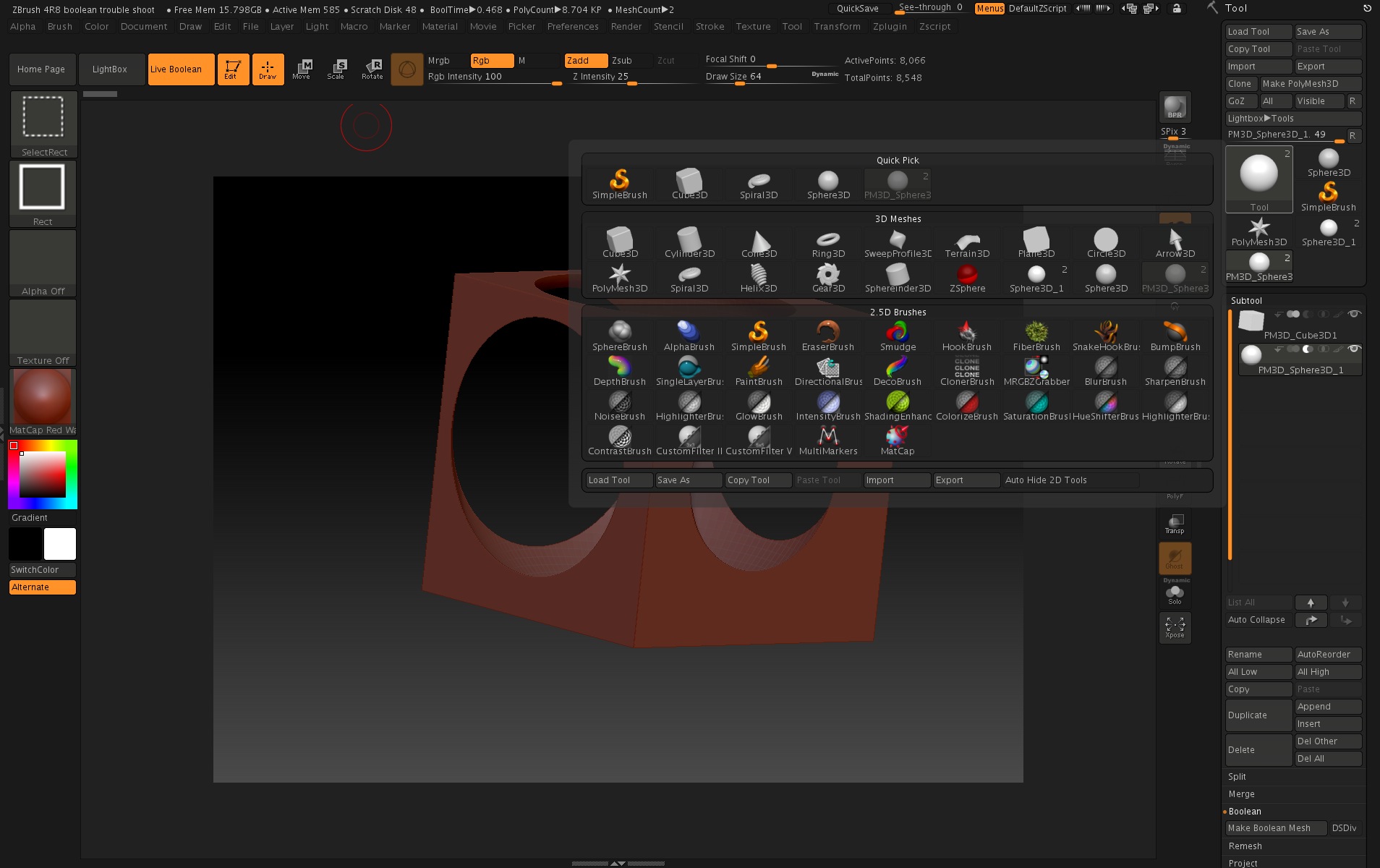Open the Texture Off selector
This screenshot has width=1380, height=868.
point(43,333)
